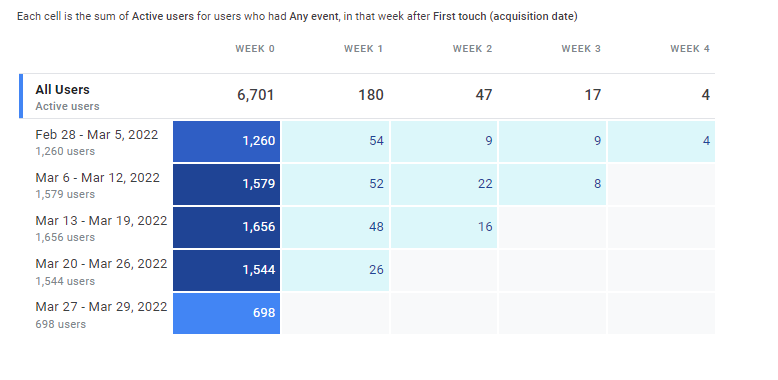Click the cell showing 26 in Week 1
This screenshot has height=380, width=778.
(335, 270)
